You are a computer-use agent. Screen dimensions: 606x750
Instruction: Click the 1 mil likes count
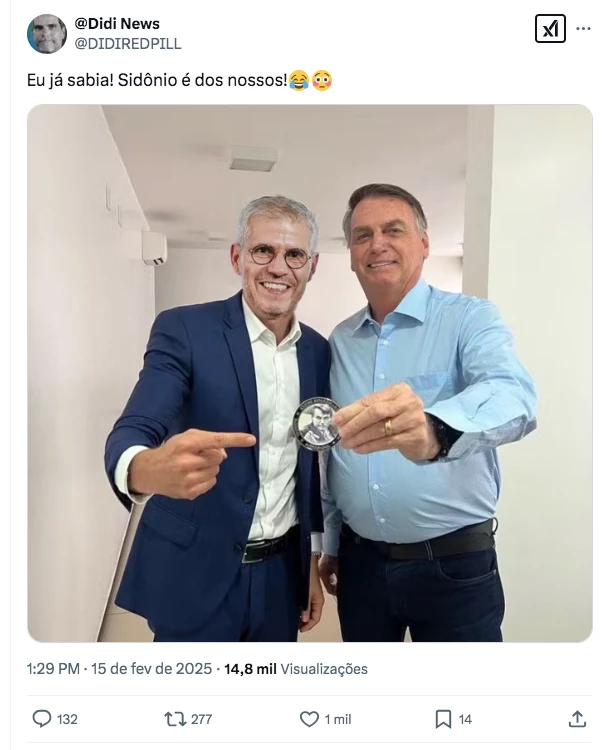click(x=338, y=719)
